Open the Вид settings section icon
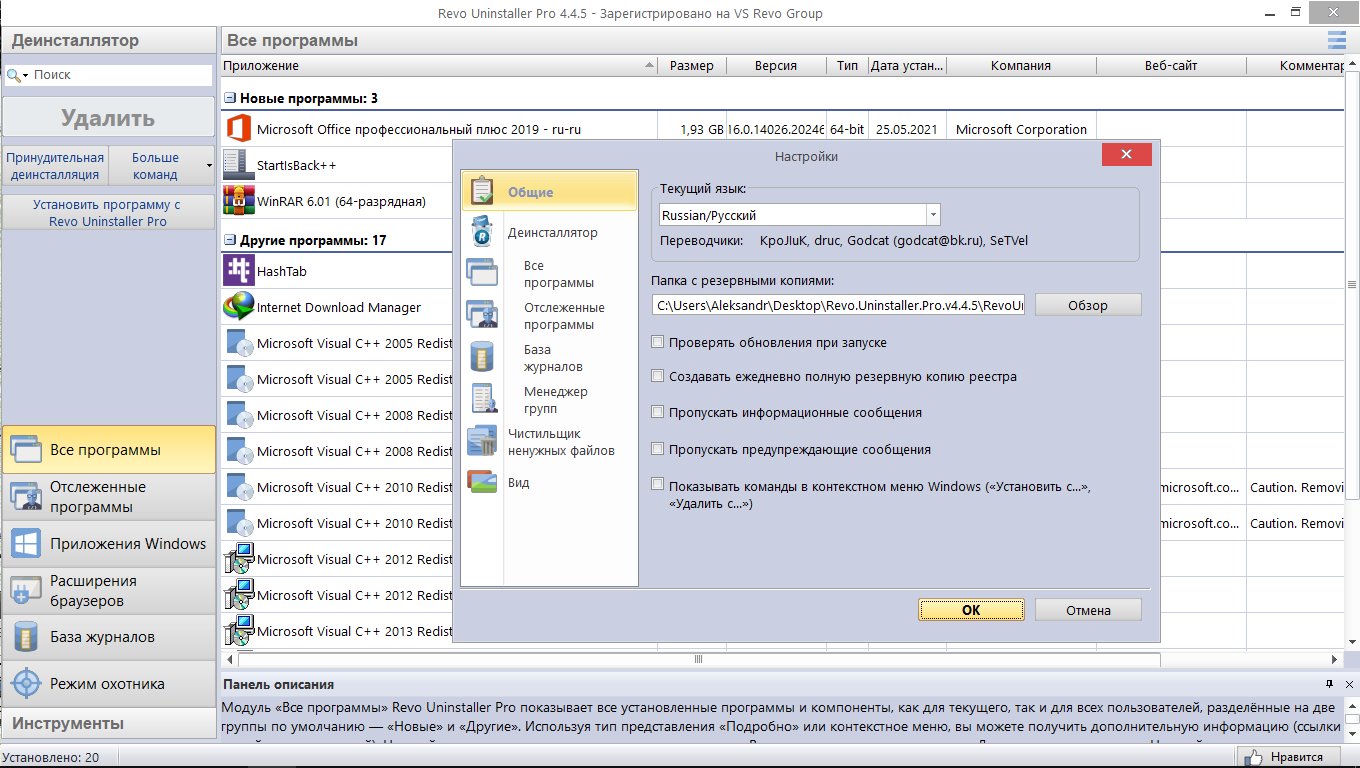The image size is (1360, 768). (x=482, y=483)
